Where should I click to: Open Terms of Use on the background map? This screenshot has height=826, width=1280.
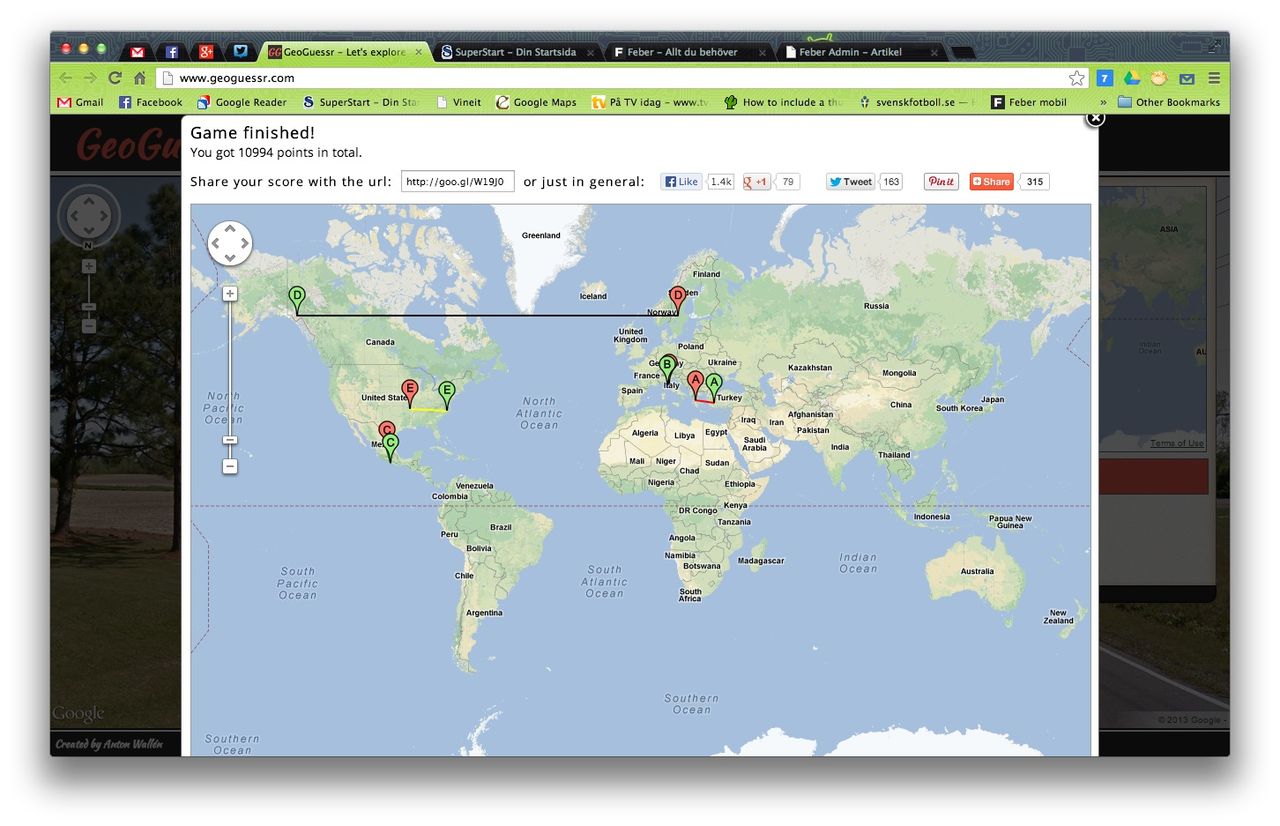click(x=1177, y=443)
